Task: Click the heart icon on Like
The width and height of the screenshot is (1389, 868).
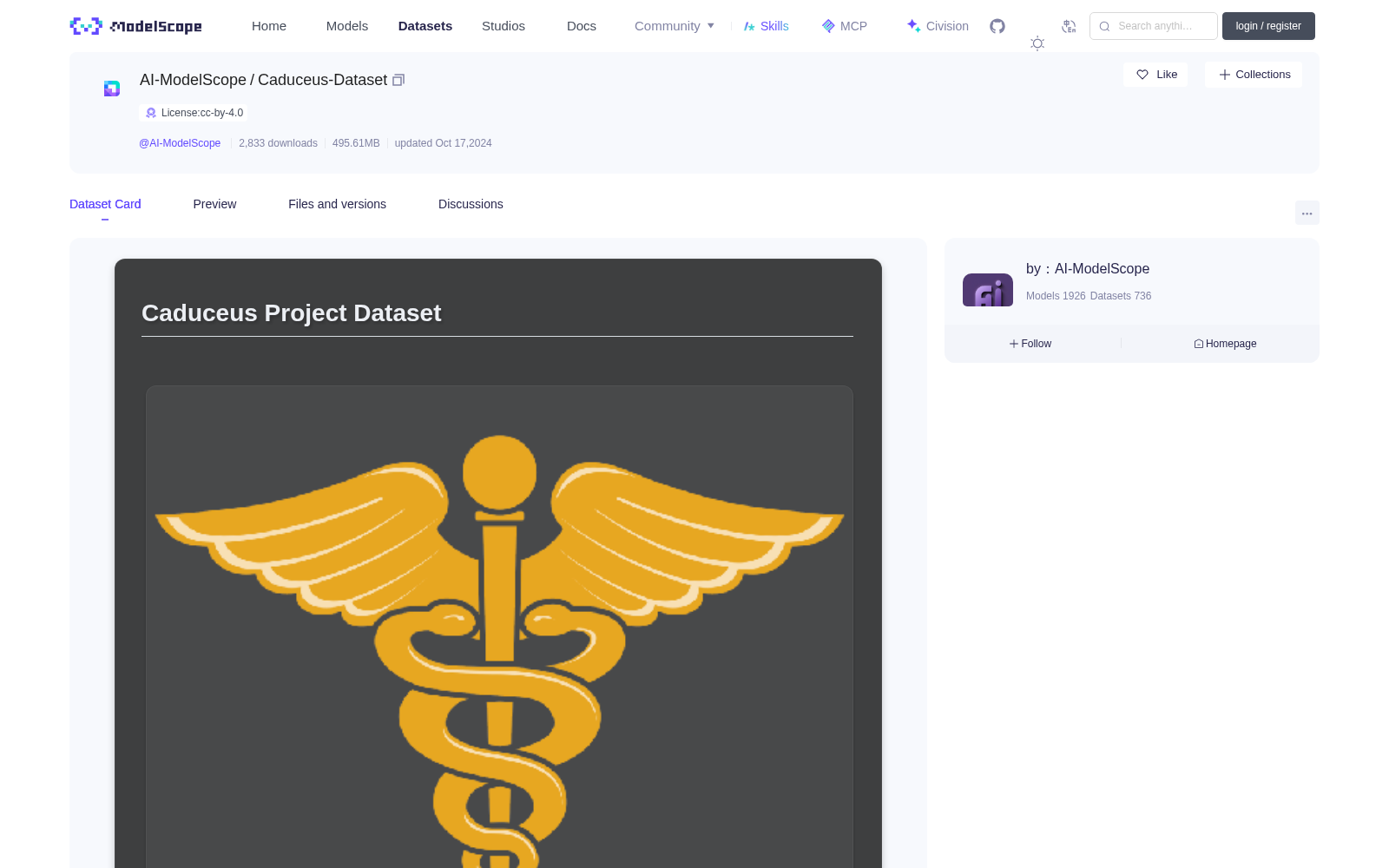Action: (1142, 75)
